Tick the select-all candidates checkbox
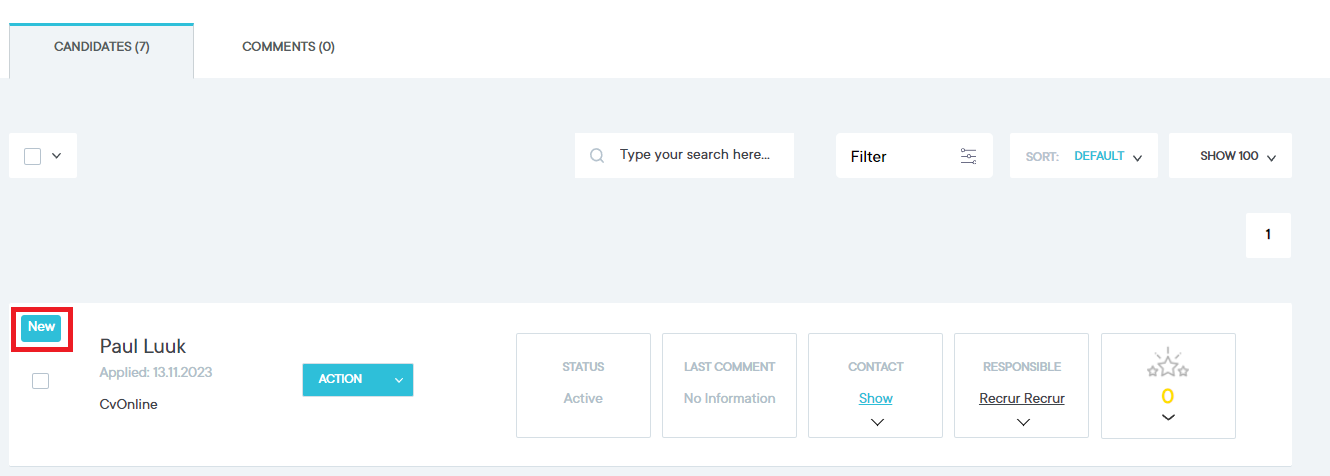The height and width of the screenshot is (476, 1330). pyautogui.click(x=32, y=156)
